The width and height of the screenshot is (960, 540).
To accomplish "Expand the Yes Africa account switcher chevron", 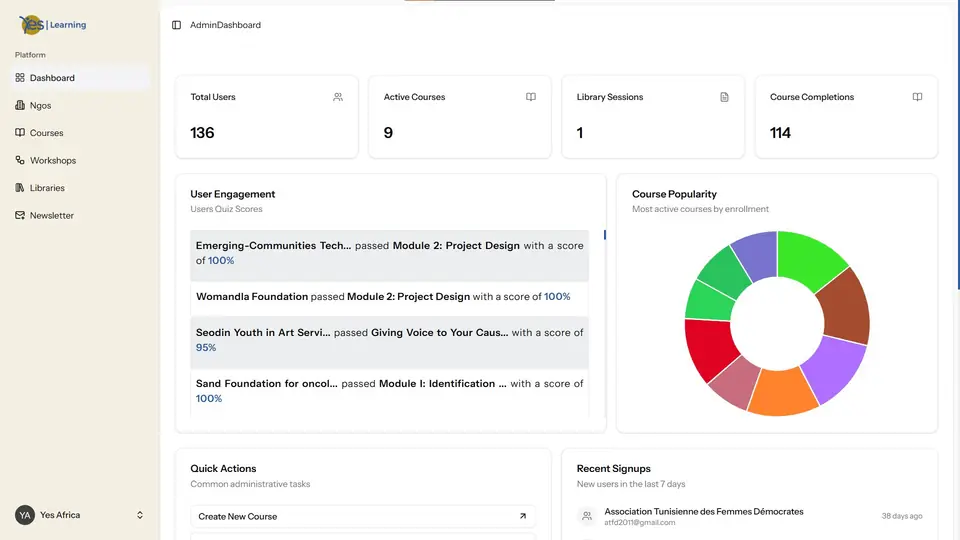I will (x=140, y=515).
